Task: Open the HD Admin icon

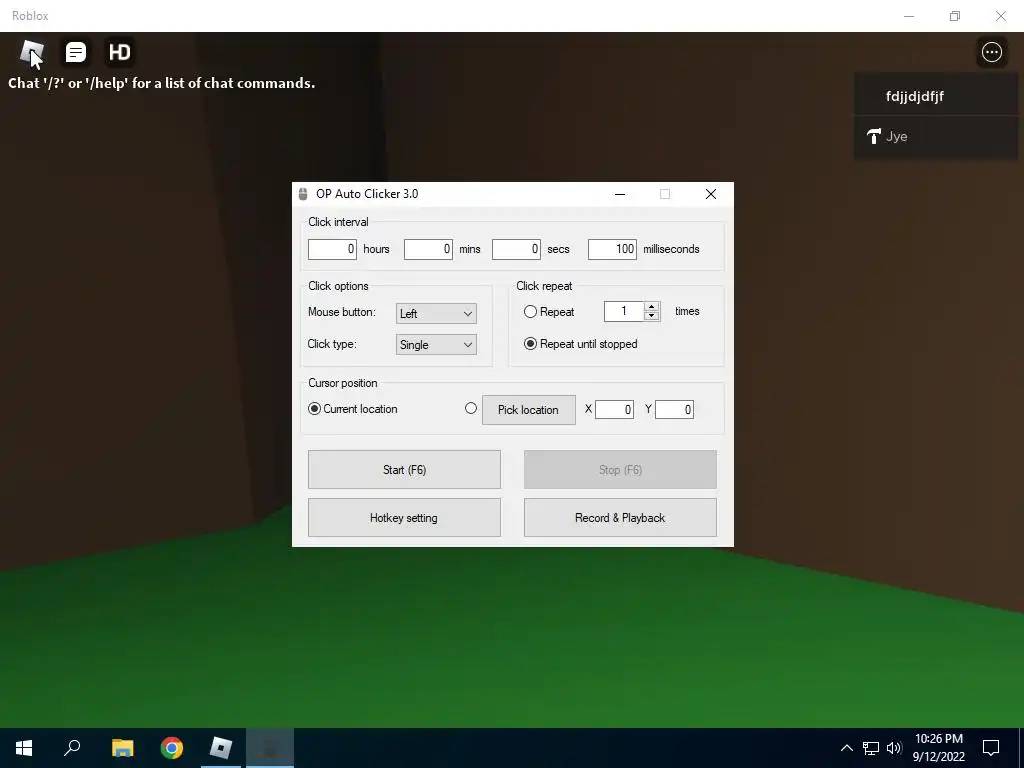Action: point(120,52)
